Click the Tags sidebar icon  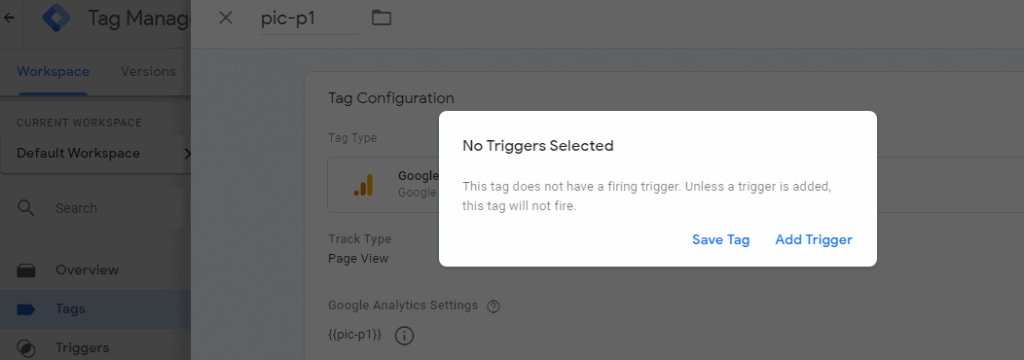[x=26, y=309]
